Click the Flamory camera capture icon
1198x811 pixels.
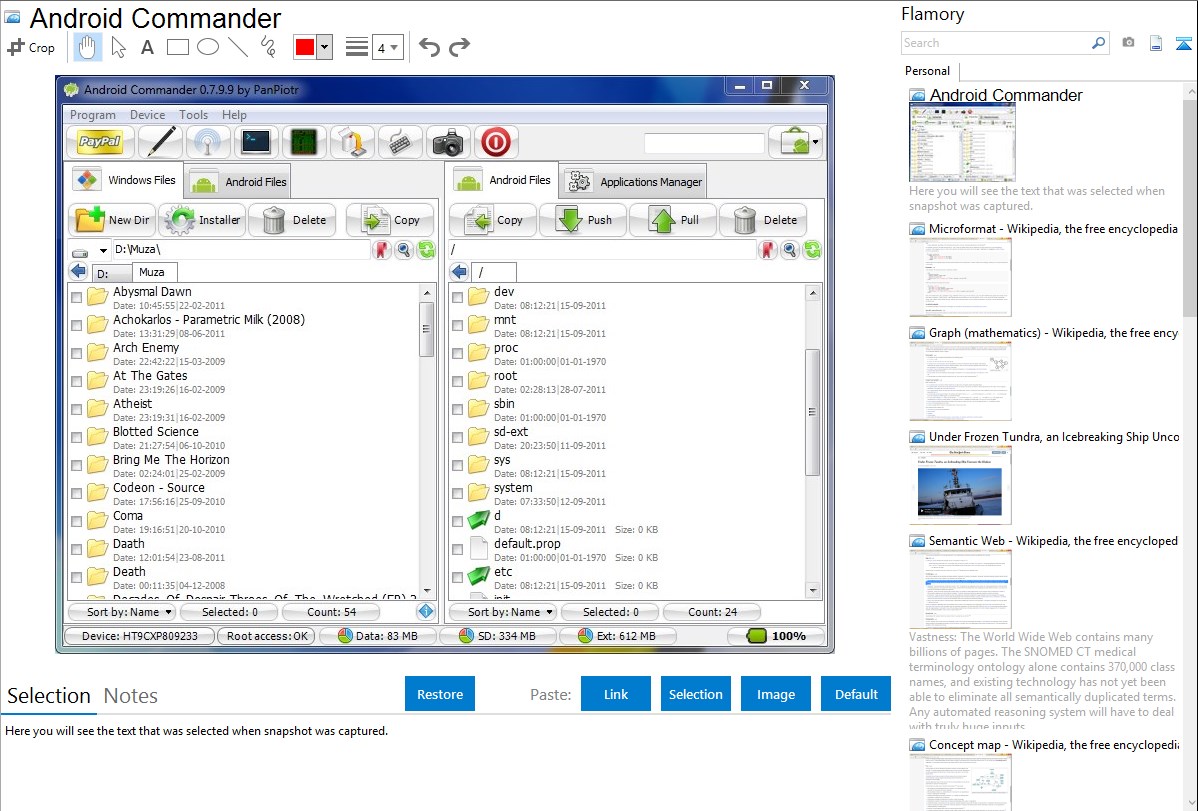click(x=1128, y=43)
